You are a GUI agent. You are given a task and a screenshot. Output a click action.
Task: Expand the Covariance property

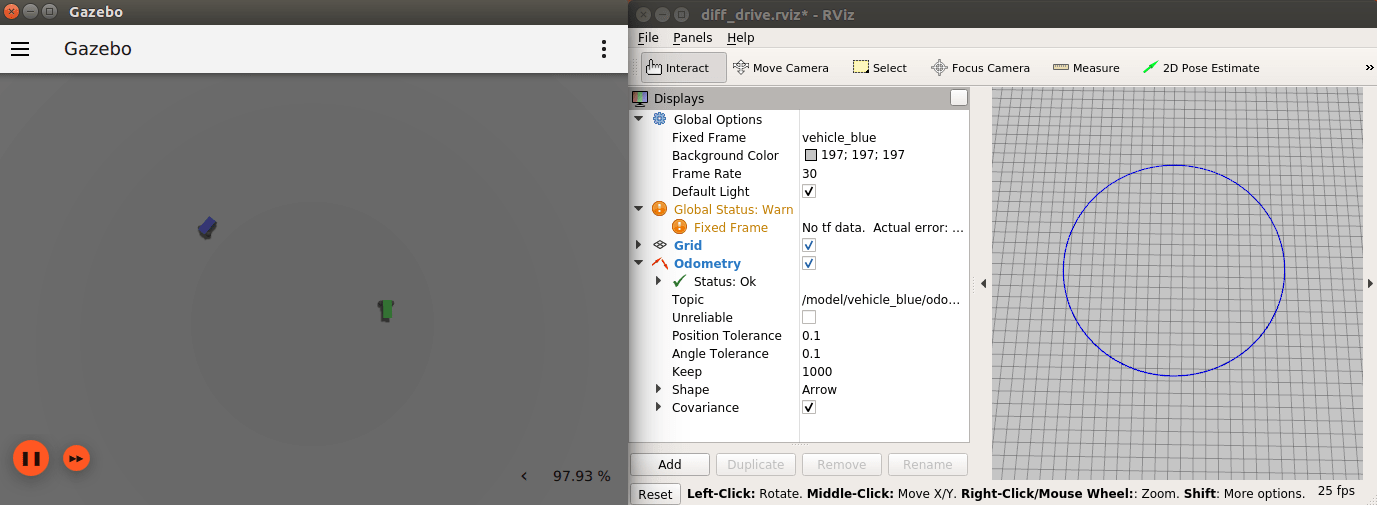[x=658, y=407]
